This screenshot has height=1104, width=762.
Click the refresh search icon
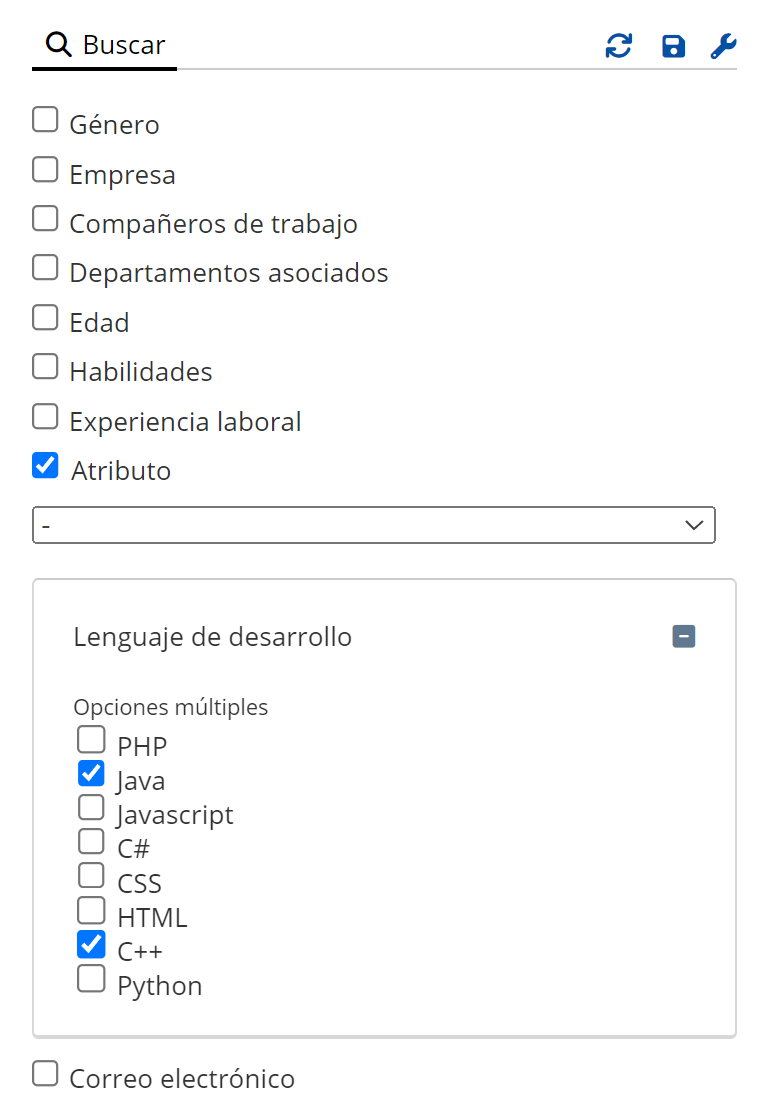coord(619,46)
